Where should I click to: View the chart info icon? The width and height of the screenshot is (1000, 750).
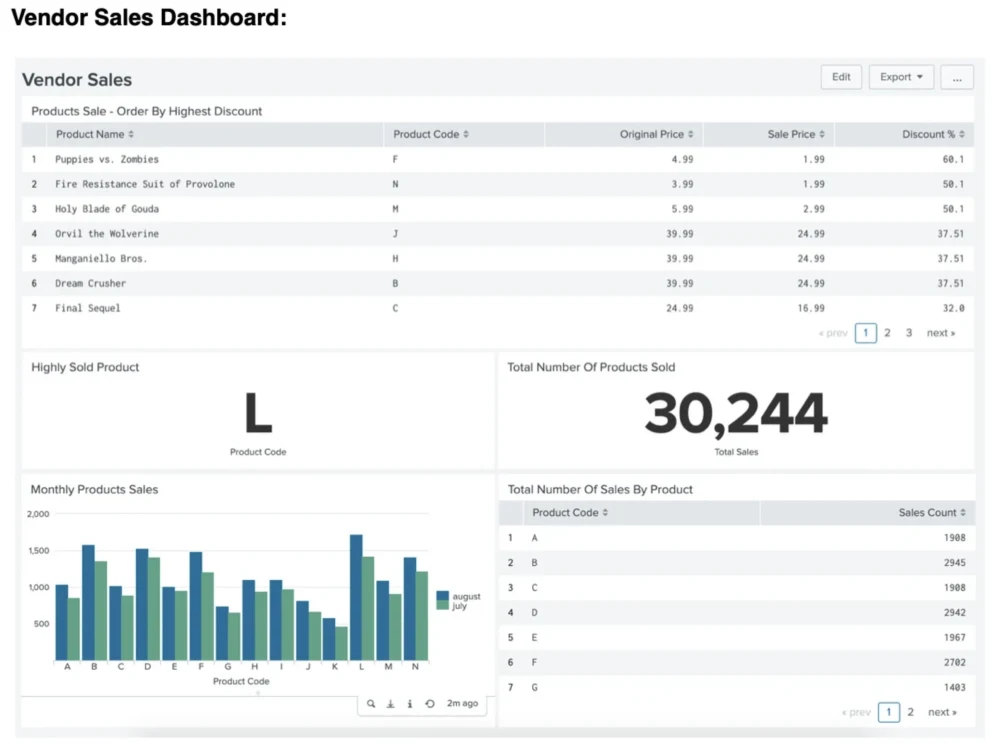point(410,703)
